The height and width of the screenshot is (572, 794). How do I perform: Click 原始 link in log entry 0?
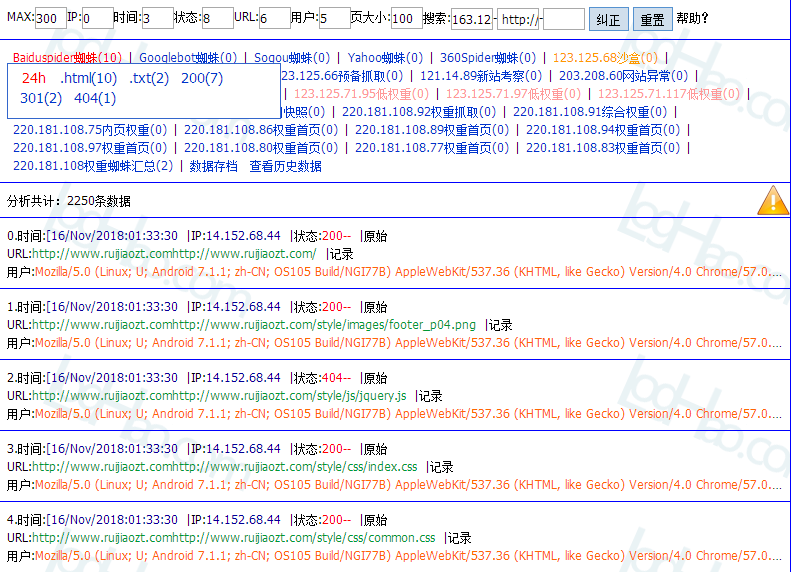click(375, 237)
